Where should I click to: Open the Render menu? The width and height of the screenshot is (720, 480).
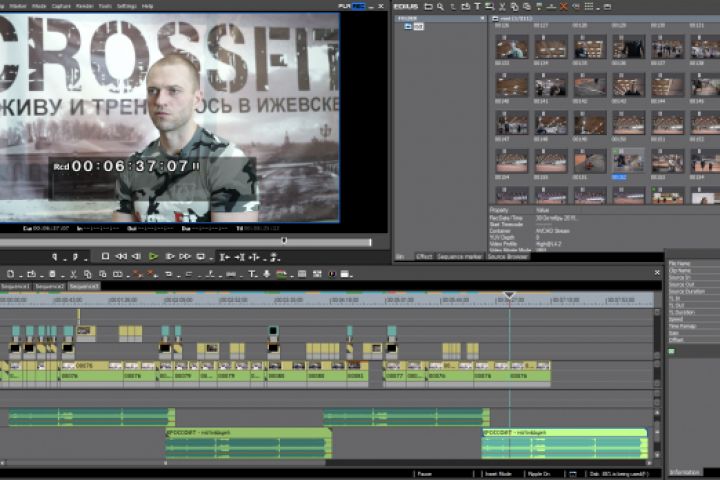[x=84, y=6]
